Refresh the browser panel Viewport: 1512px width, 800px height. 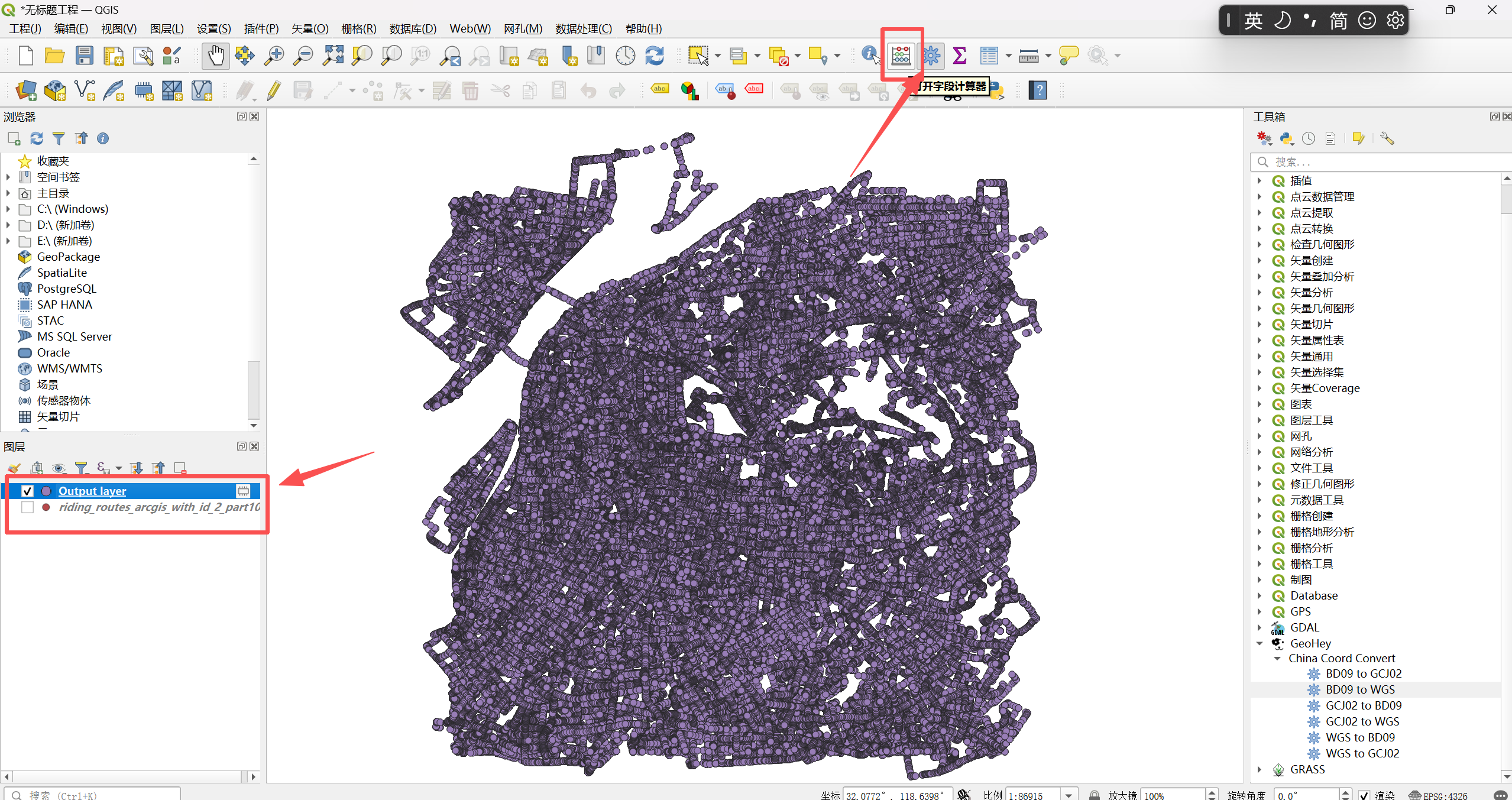(x=37, y=138)
